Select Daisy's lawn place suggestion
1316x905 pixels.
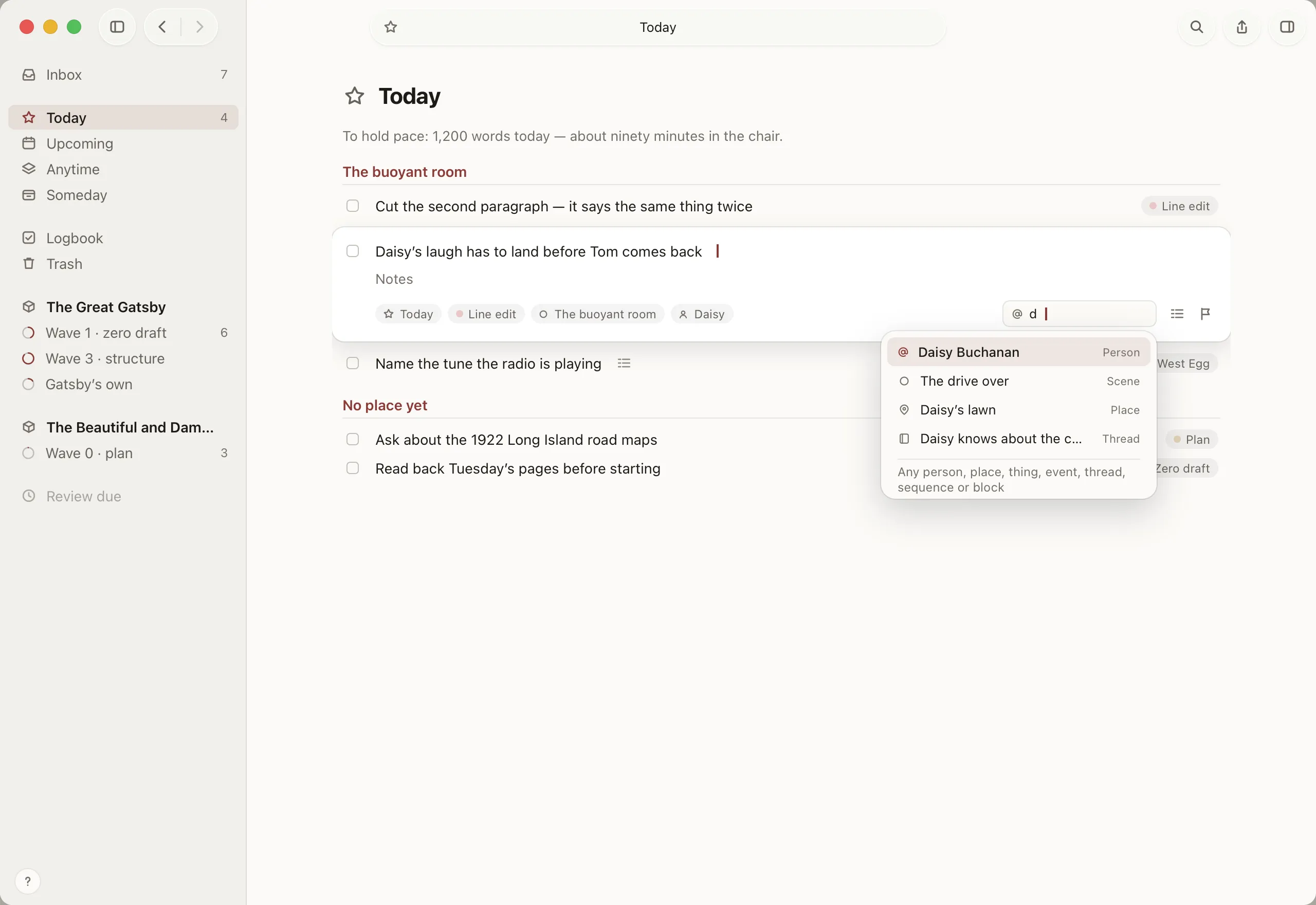[1018, 410]
